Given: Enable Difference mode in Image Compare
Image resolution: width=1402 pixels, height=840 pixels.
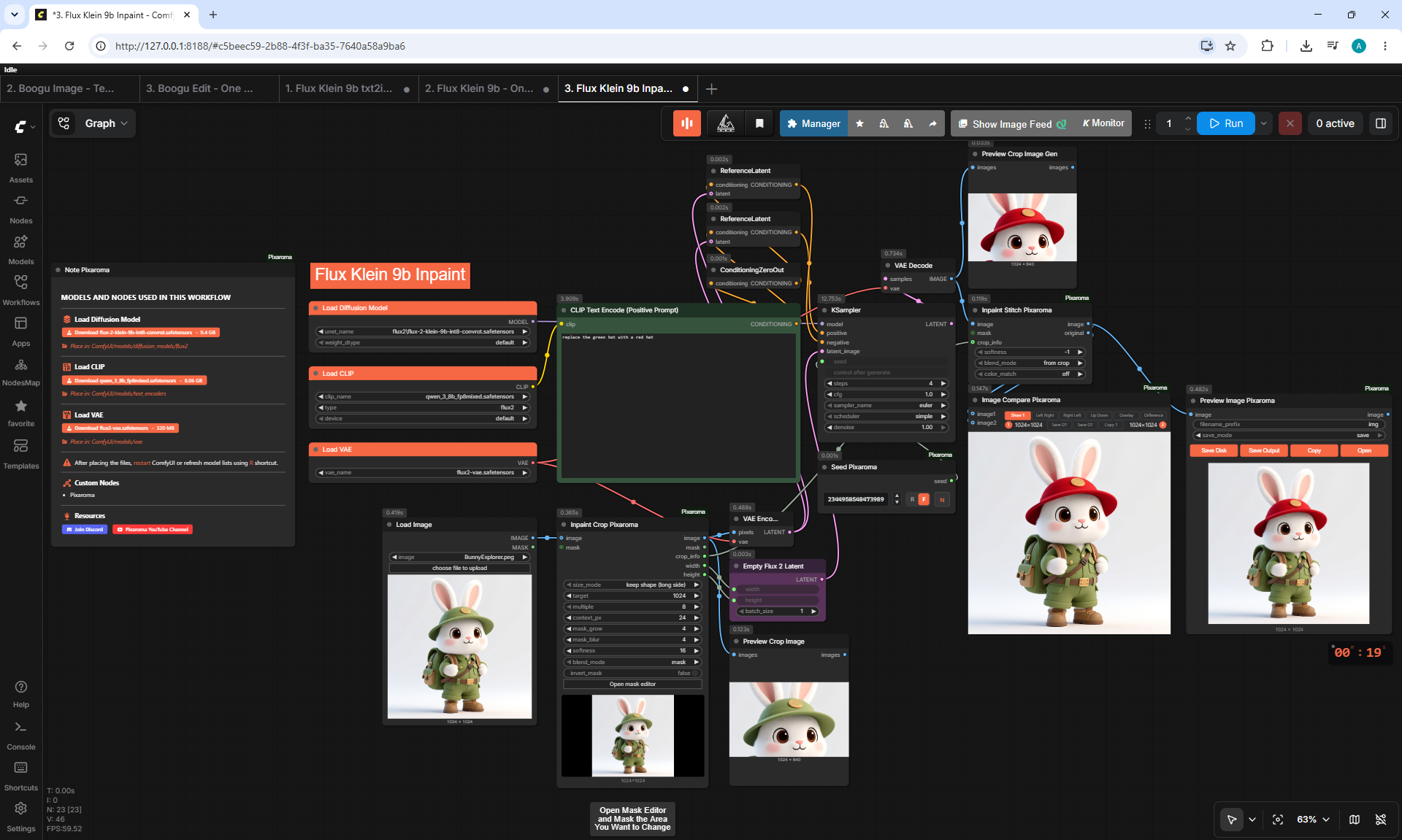Looking at the screenshot, I should click(x=1154, y=415).
